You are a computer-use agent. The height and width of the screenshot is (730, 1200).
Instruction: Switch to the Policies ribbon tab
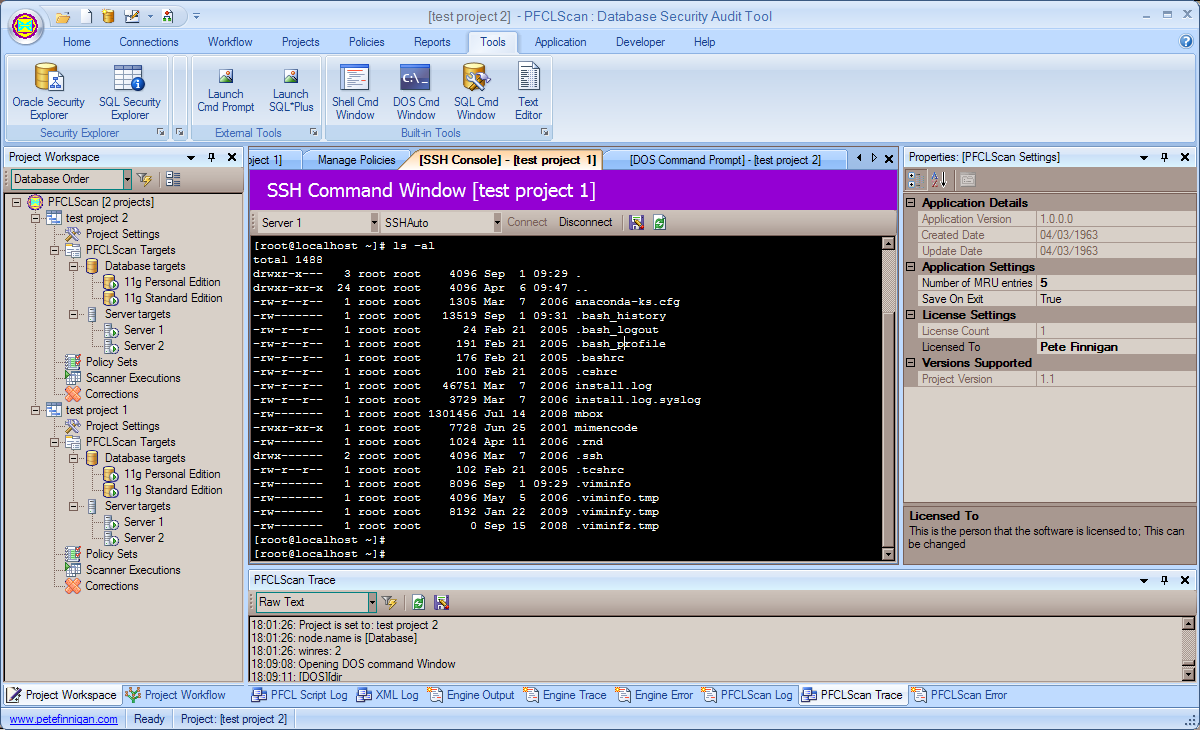(367, 42)
